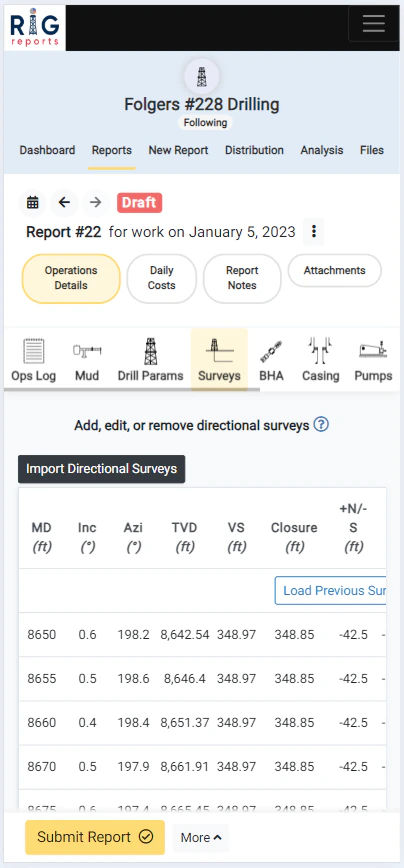Viewport: 404px width, 868px height.
Task: Click the Load Previous Surveys button
Action: tap(330, 591)
